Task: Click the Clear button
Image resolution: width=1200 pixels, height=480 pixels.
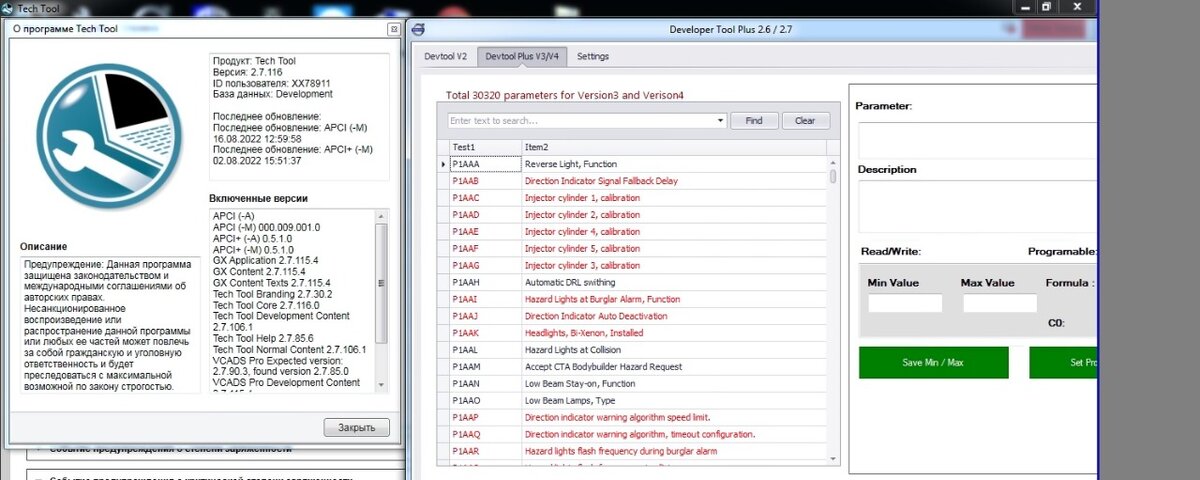Action: (x=805, y=121)
